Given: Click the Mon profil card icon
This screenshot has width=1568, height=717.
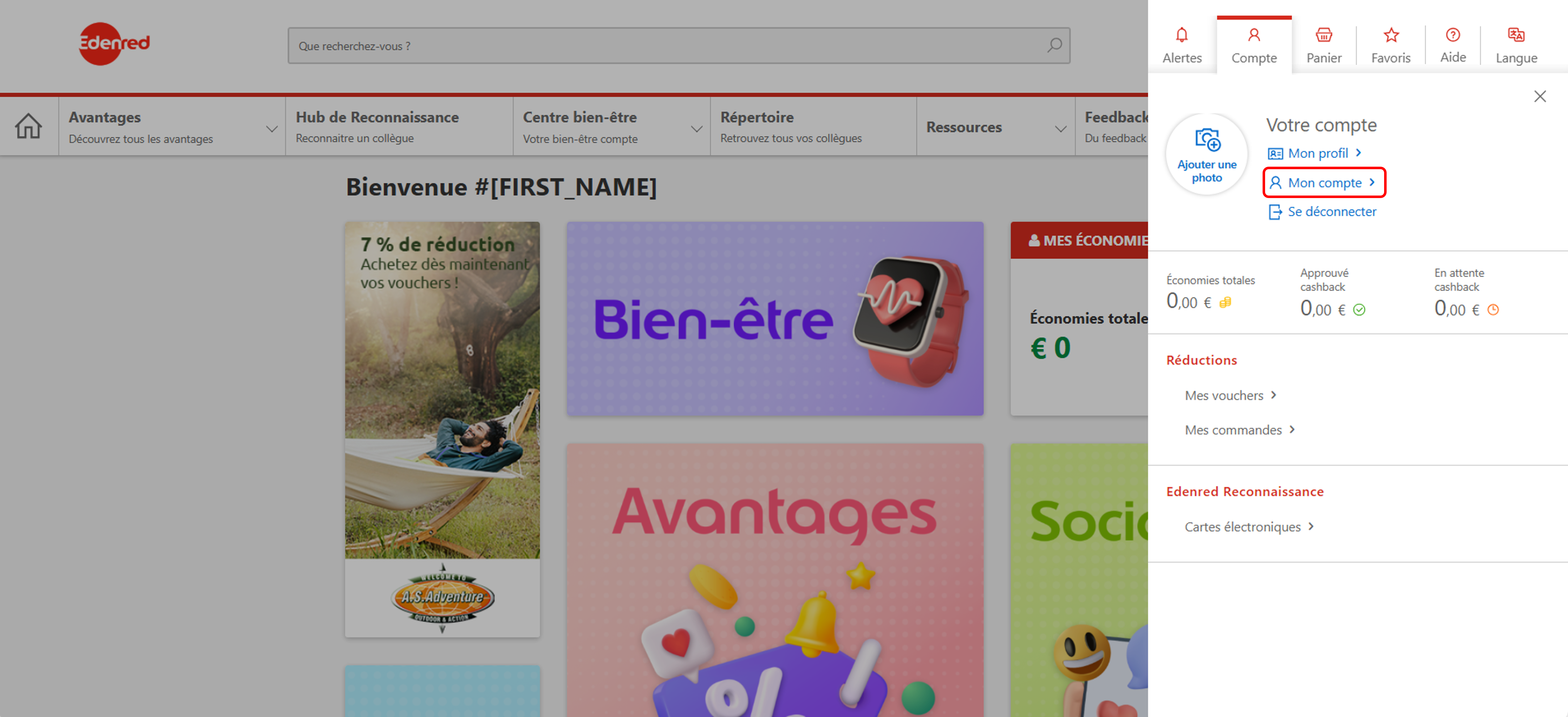Looking at the screenshot, I should click(1275, 154).
